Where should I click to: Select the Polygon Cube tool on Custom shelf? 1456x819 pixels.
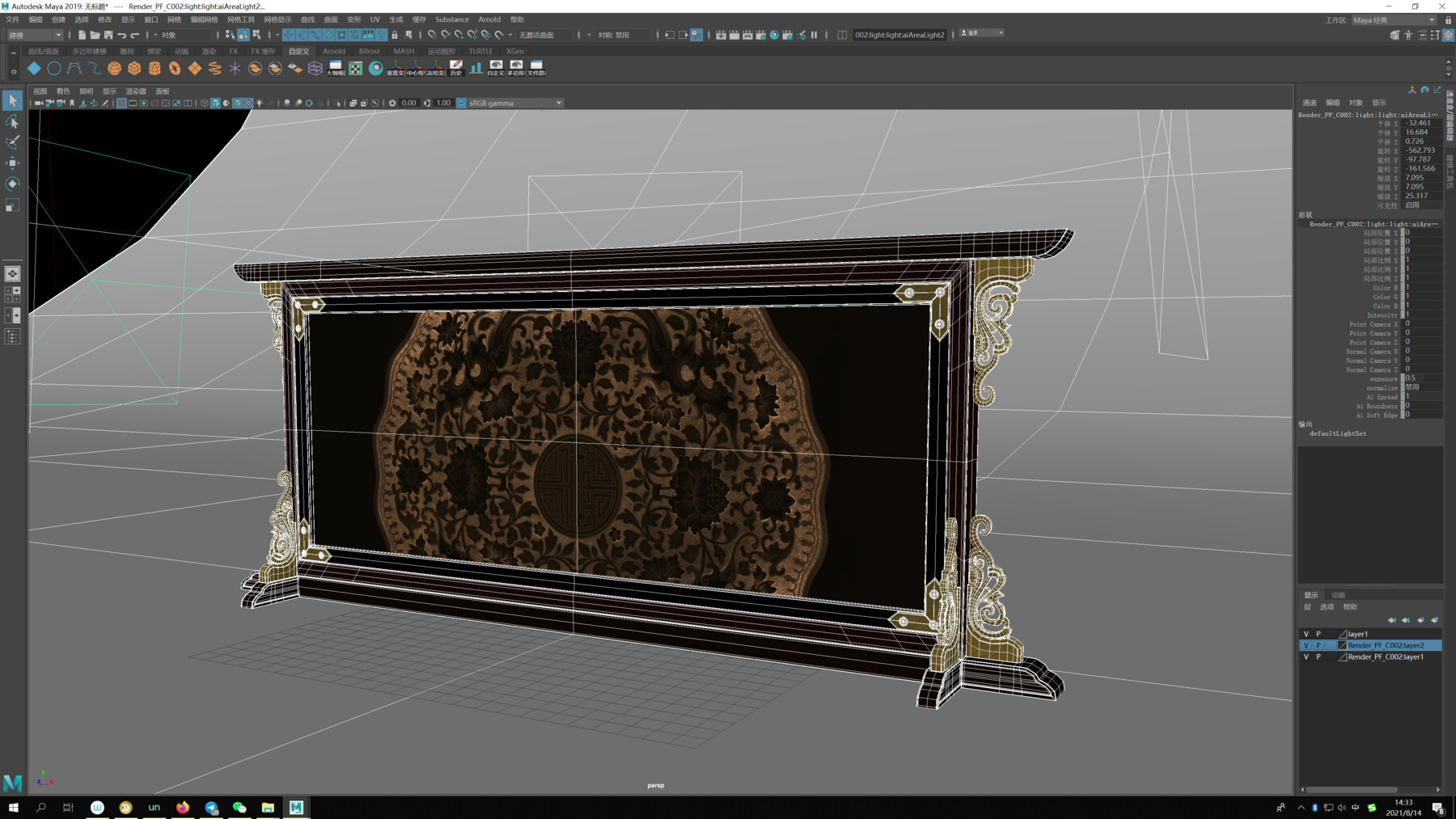(x=134, y=69)
